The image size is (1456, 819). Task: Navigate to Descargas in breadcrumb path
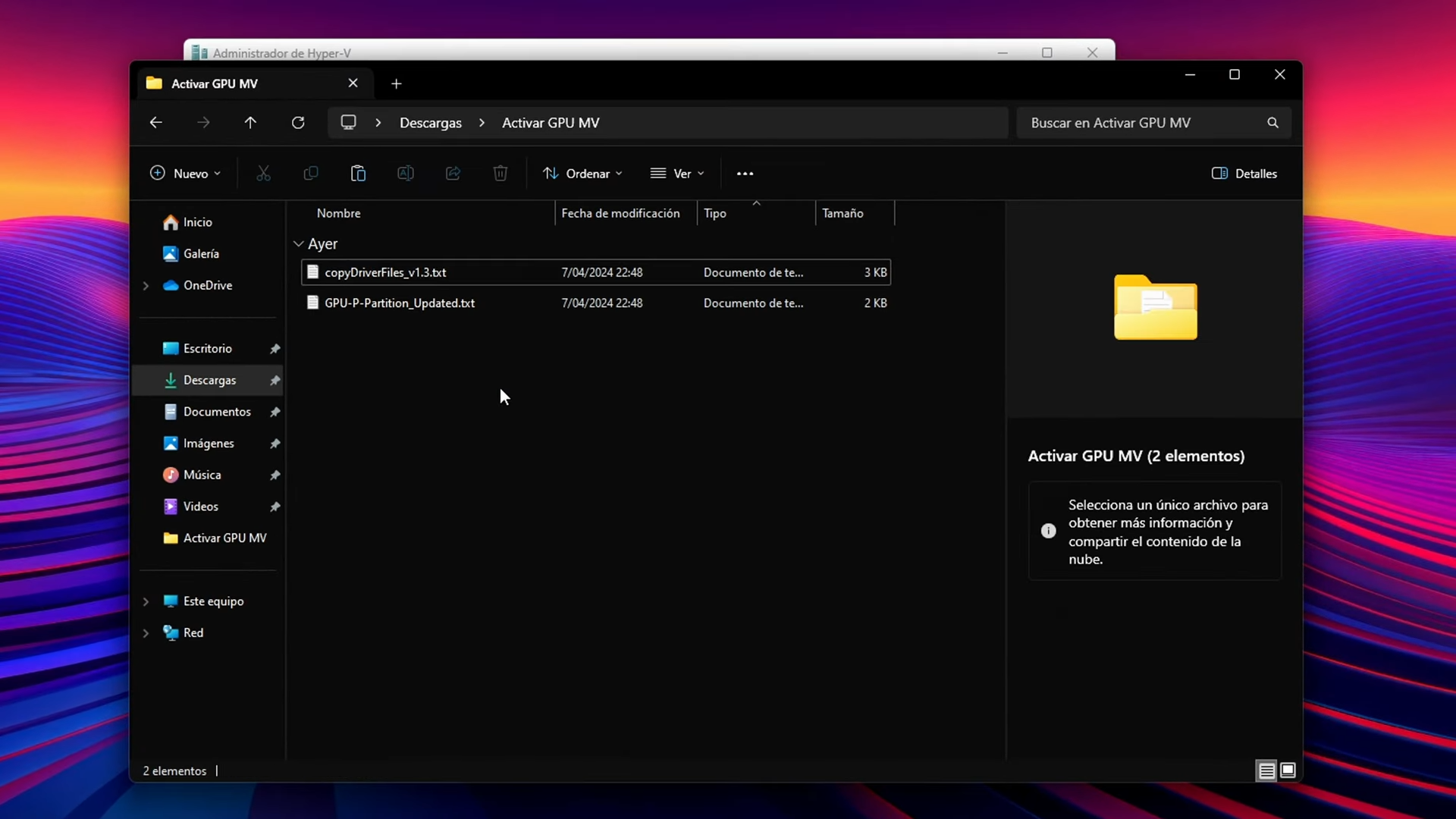(x=430, y=123)
